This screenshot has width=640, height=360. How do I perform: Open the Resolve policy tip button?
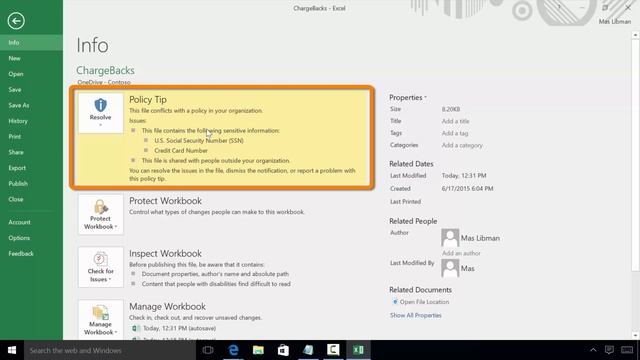point(100,113)
